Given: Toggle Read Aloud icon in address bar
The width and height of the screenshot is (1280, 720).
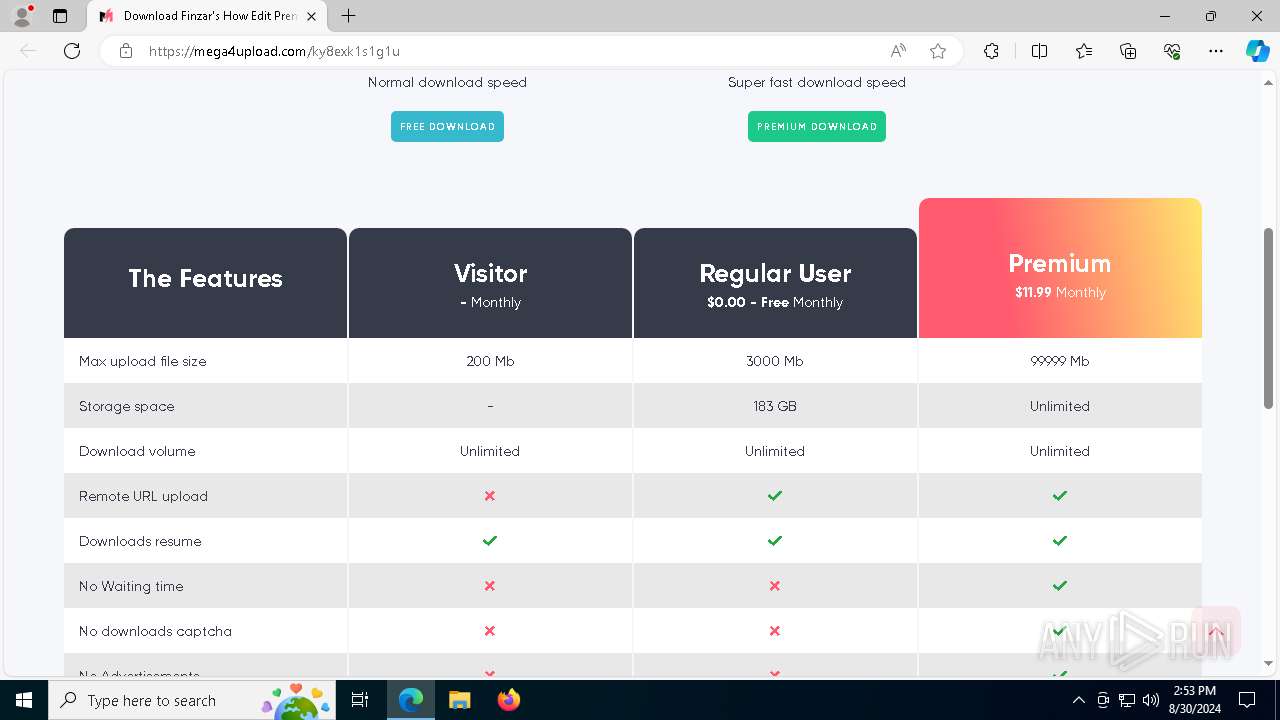Looking at the screenshot, I should [898, 51].
